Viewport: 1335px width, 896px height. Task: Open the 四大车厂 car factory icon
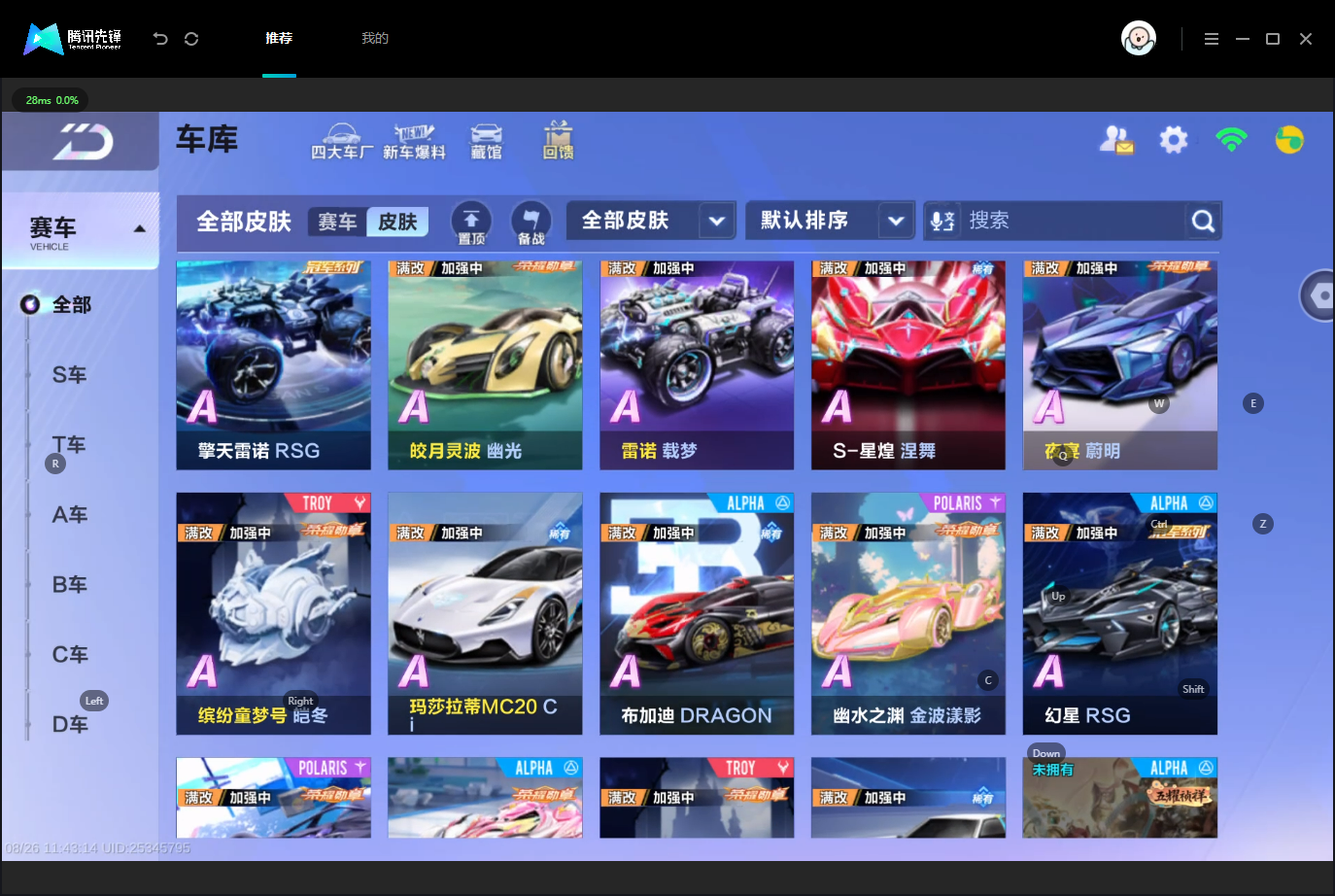click(341, 141)
